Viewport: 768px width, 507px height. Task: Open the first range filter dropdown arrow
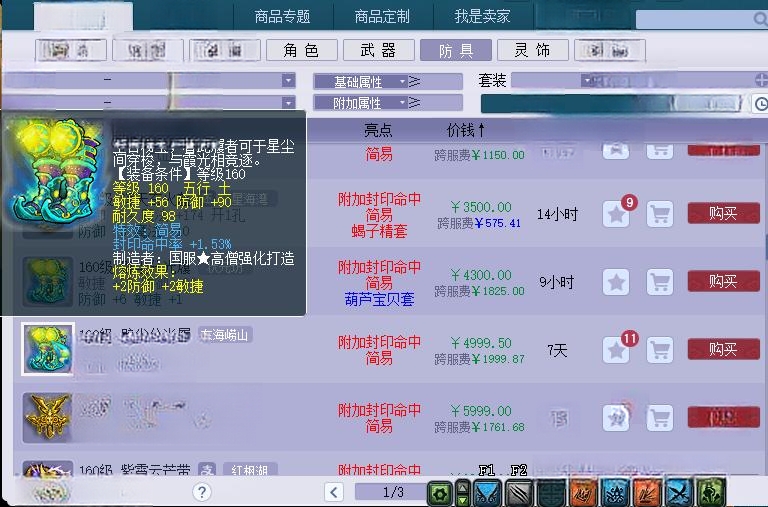click(288, 80)
